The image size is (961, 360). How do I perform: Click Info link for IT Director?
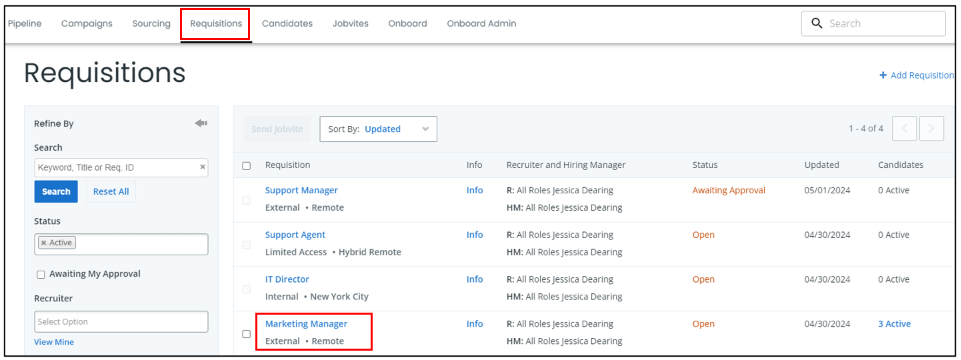(475, 279)
